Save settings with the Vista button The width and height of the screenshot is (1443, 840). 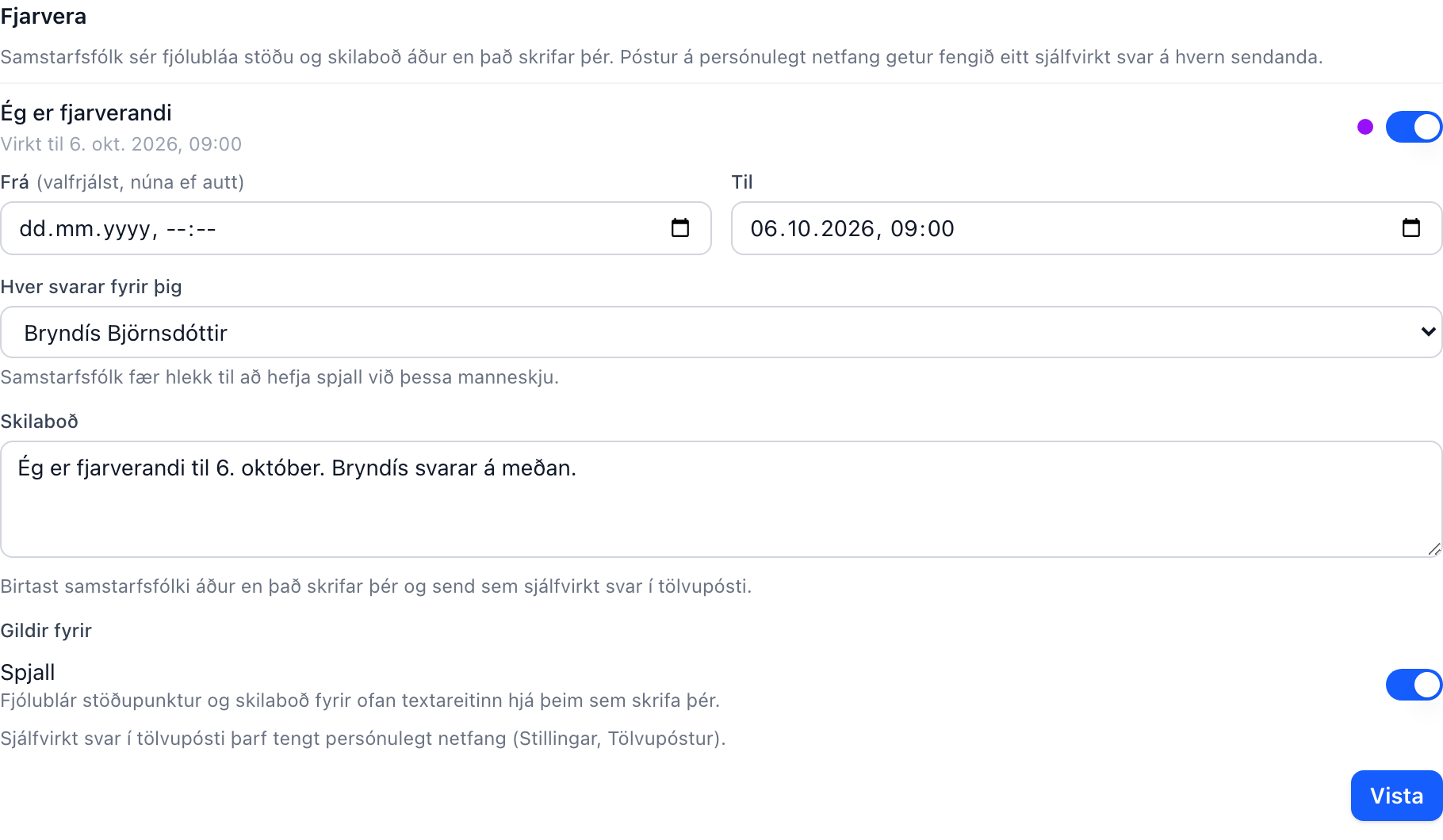(1396, 796)
